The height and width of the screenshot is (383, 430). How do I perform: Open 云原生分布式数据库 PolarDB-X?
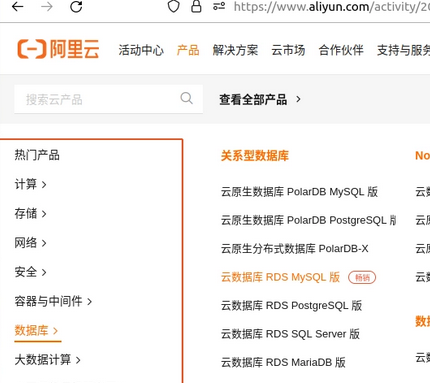pos(295,249)
